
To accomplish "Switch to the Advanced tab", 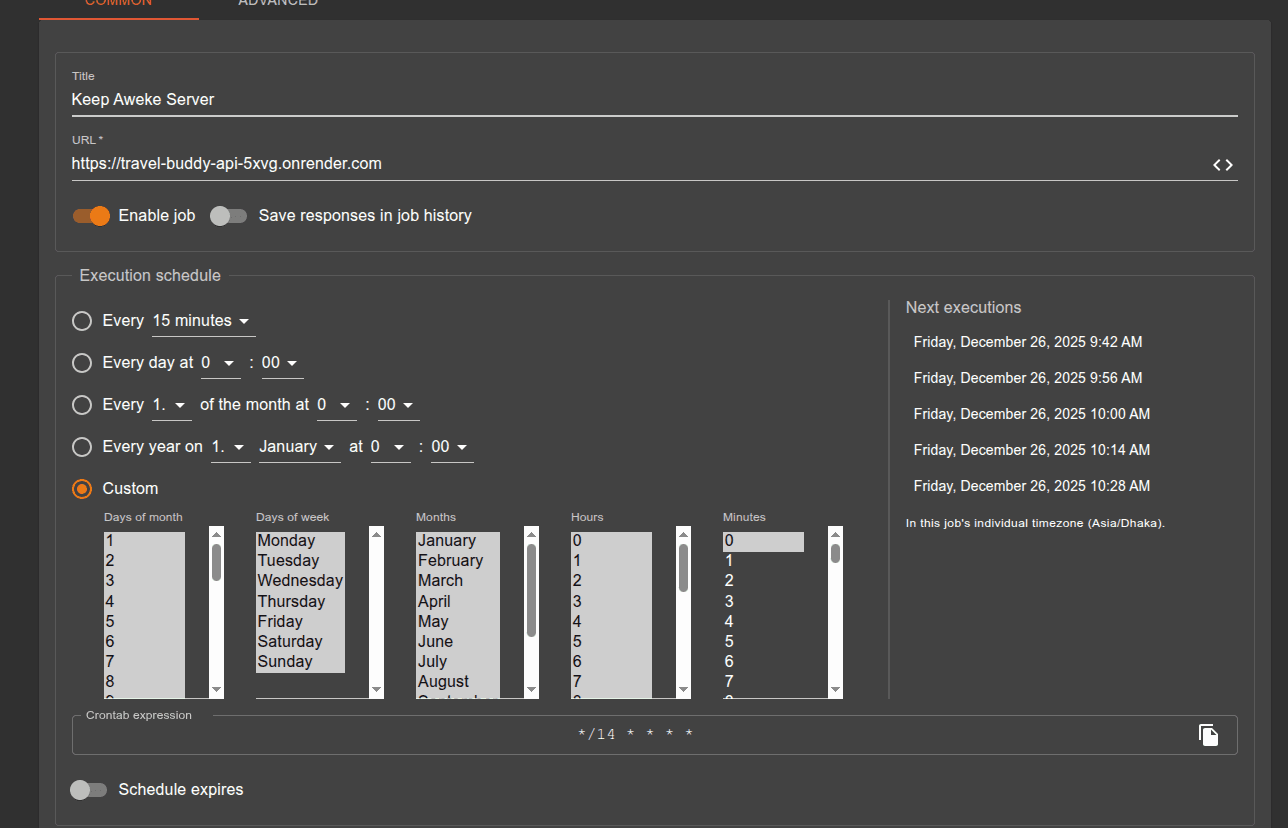I will click(278, 4).
